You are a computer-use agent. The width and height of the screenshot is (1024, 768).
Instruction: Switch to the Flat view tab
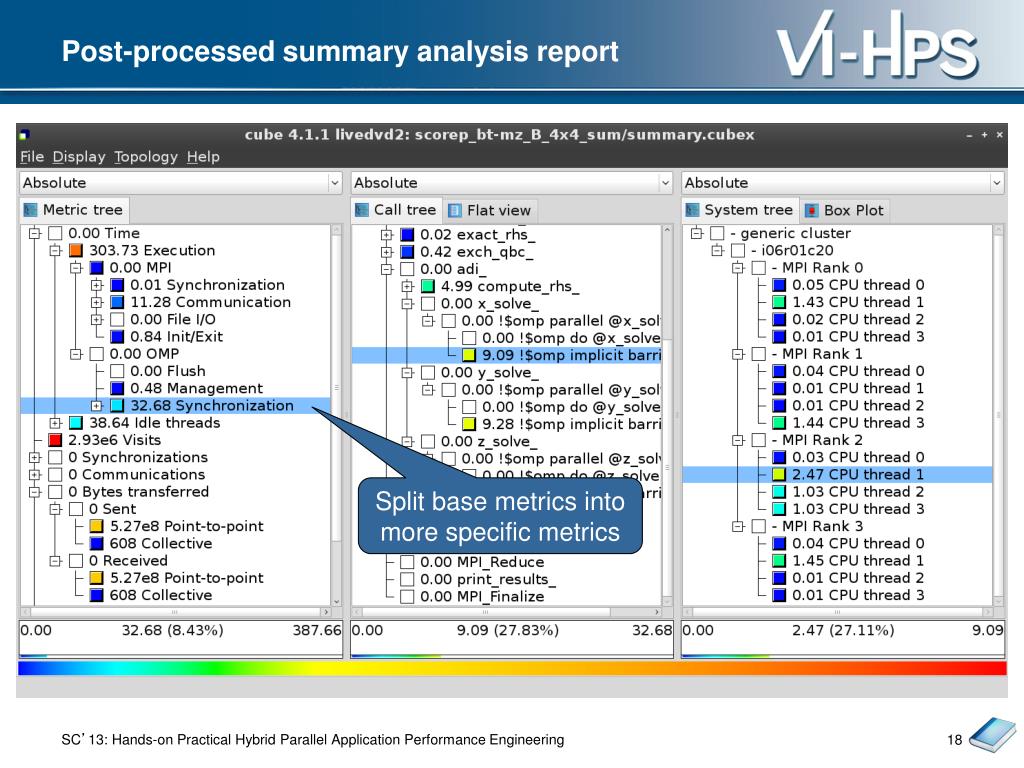(x=490, y=210)
